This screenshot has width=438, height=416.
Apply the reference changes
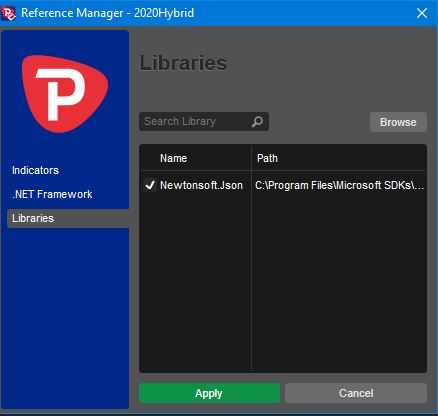[209, 393]
